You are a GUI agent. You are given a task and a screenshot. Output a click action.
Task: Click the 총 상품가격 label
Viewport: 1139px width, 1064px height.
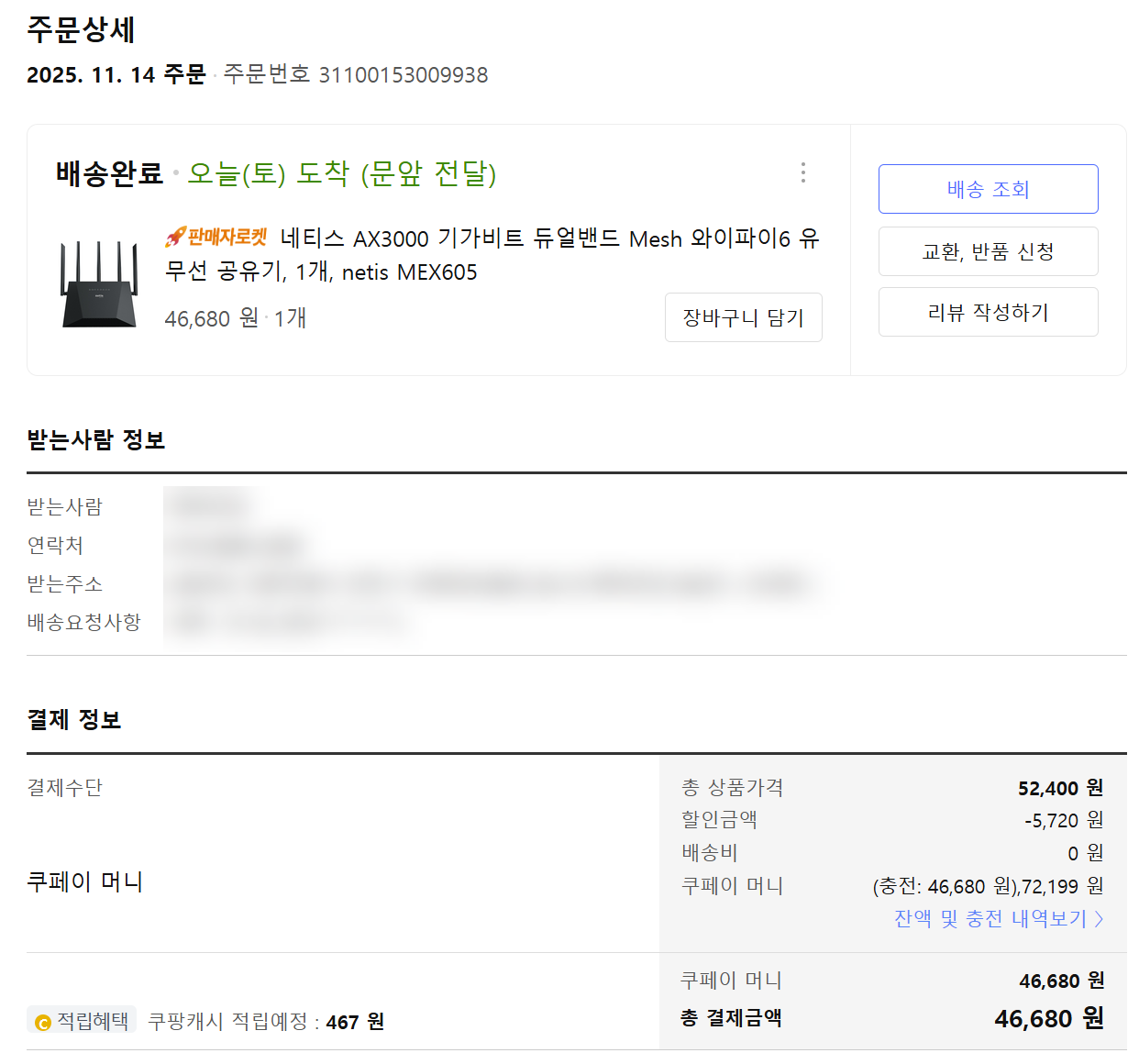[x=732, y=788]
